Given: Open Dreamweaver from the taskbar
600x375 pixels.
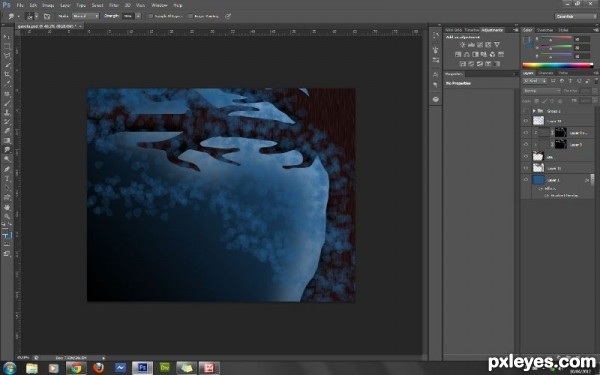Looking at the screenshot, I should point(165,368).
